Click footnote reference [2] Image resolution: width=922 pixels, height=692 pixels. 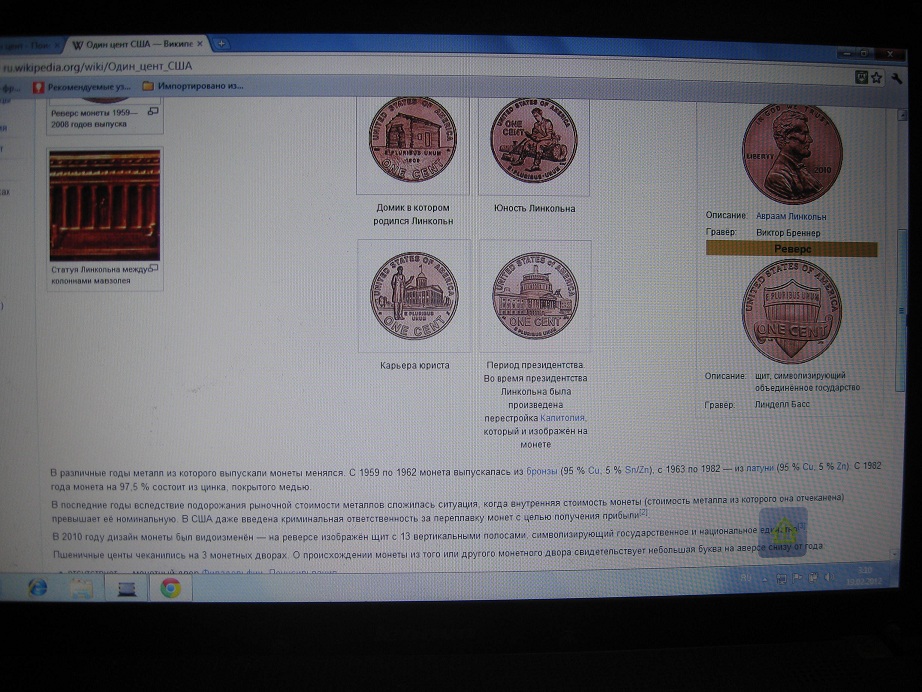click(x=644, y=513)
